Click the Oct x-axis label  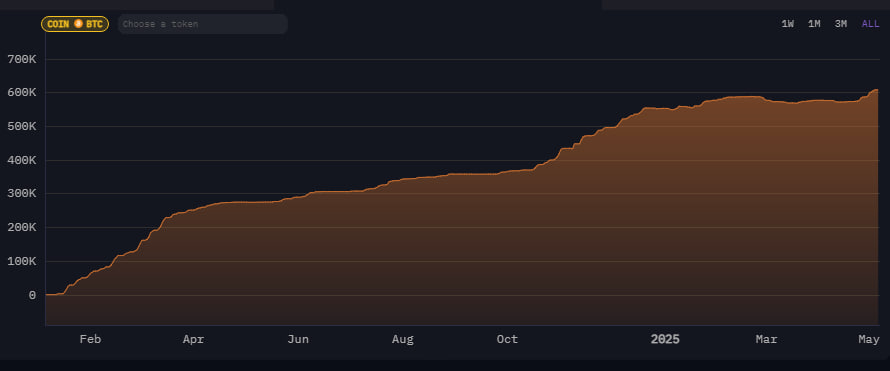507,339
